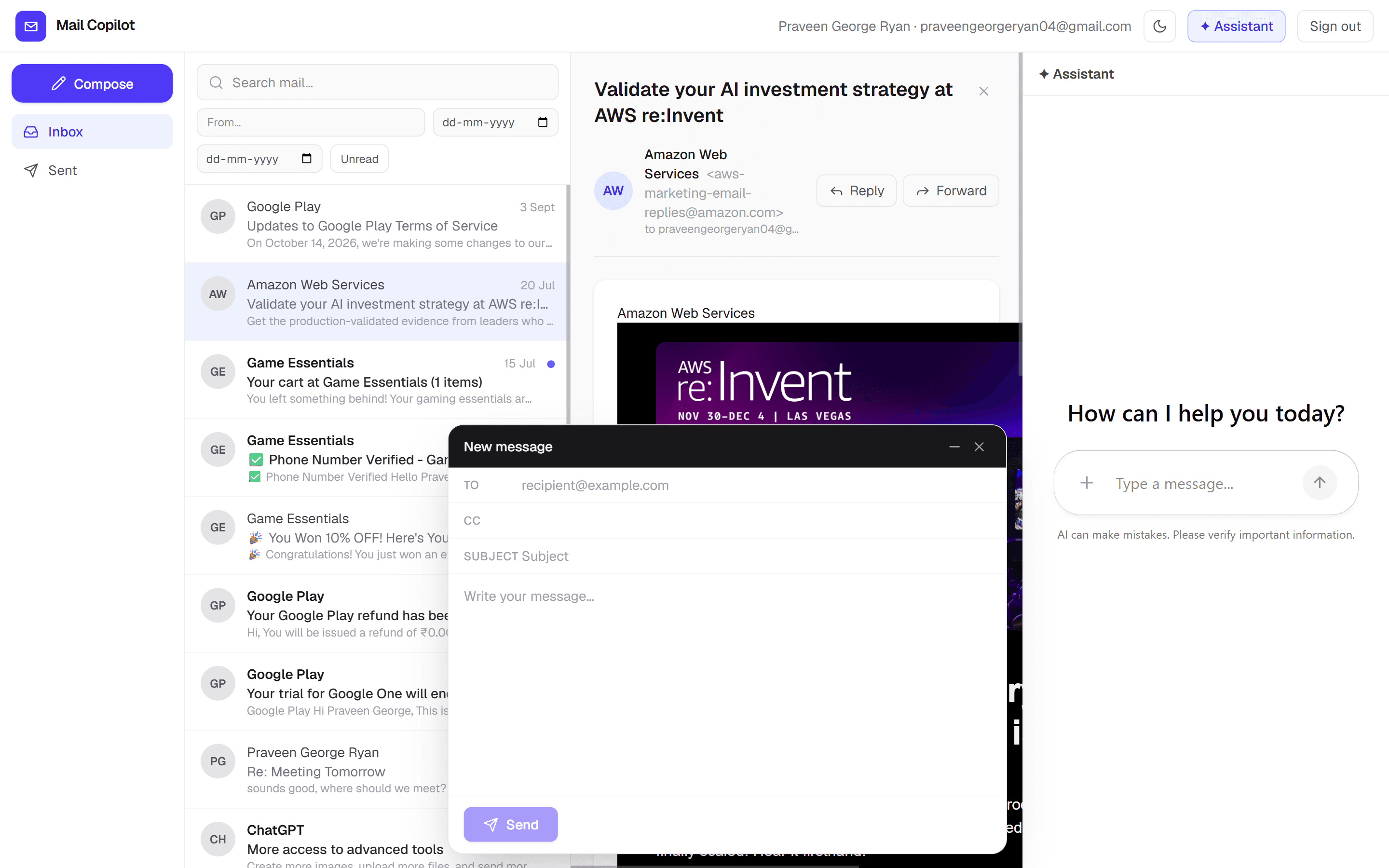Toggle the Unread filter
Image resolution: width=1389 pixels, height=868 pixels.
(x=359, y=159)
